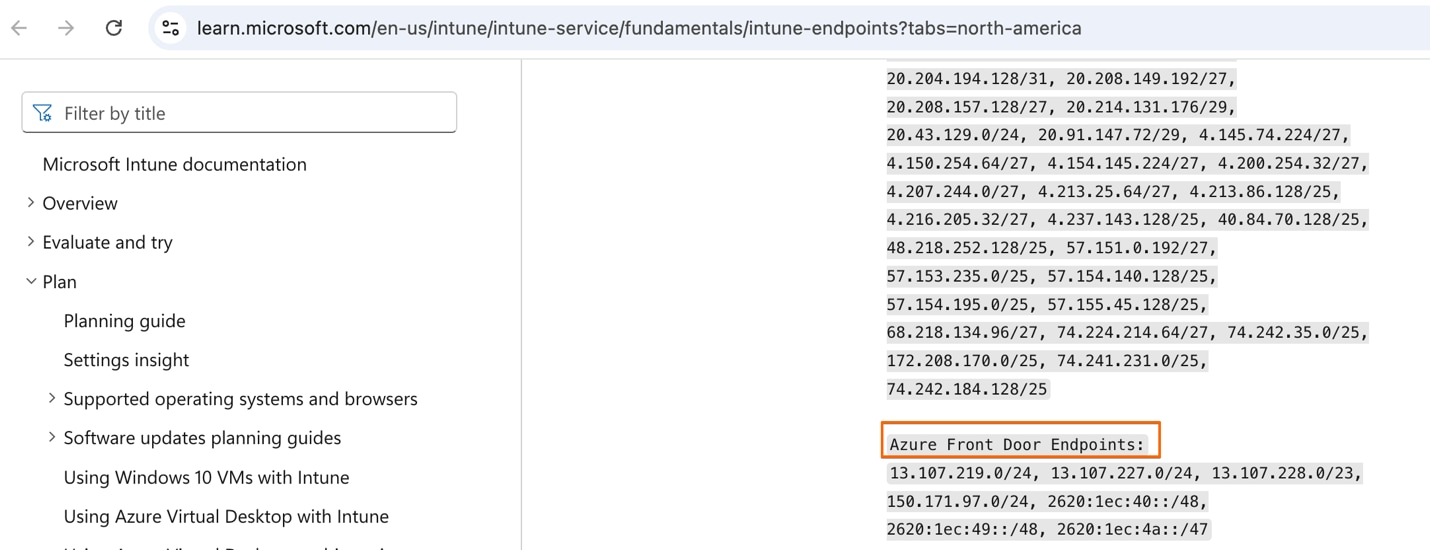This screenshot has width=1430, height=550.
Task: Click the Azure Front Door Endpoints heading
Action: pyautogui.click(x=1017, y=444)
